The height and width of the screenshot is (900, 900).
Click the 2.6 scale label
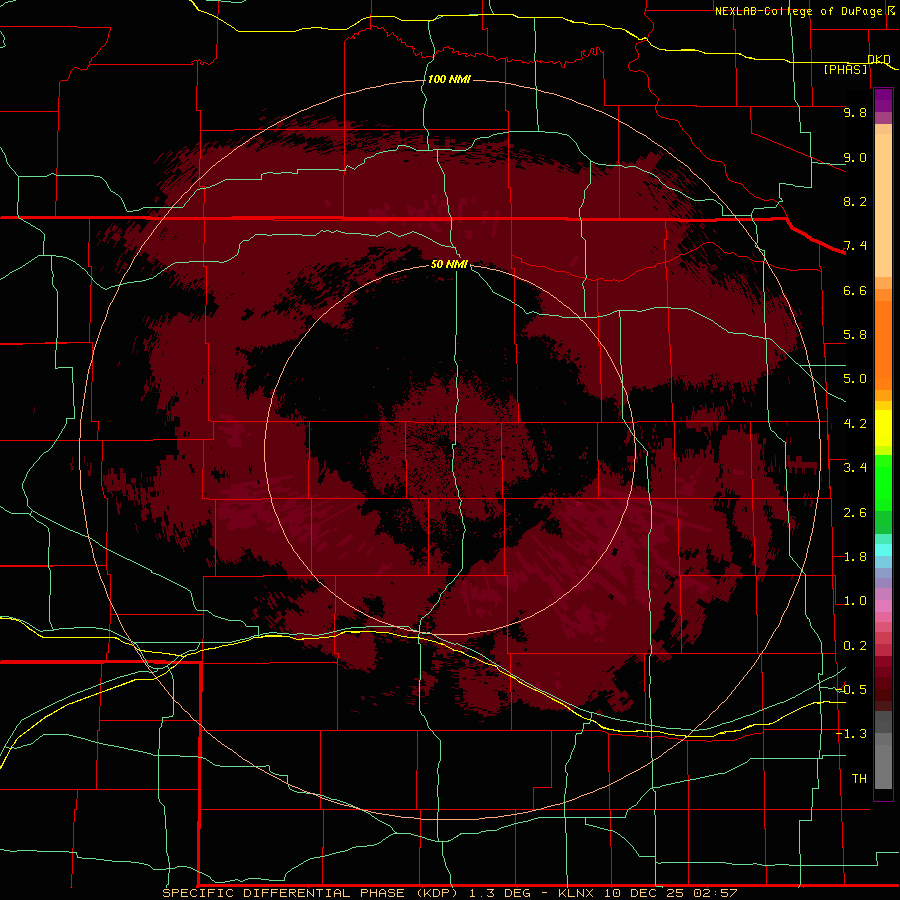pos(855,513)
